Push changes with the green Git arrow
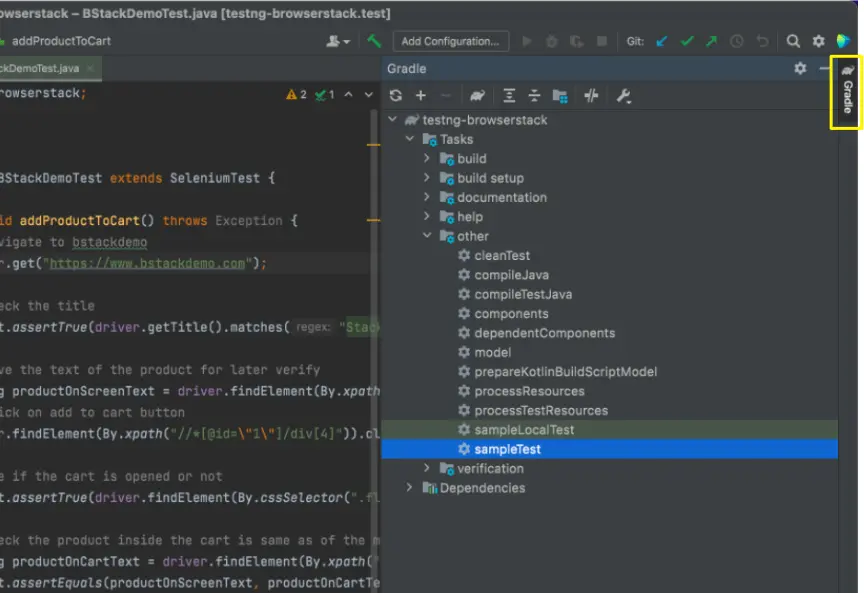Viewport: 864px width, 593px height. (x=710, y=41)
